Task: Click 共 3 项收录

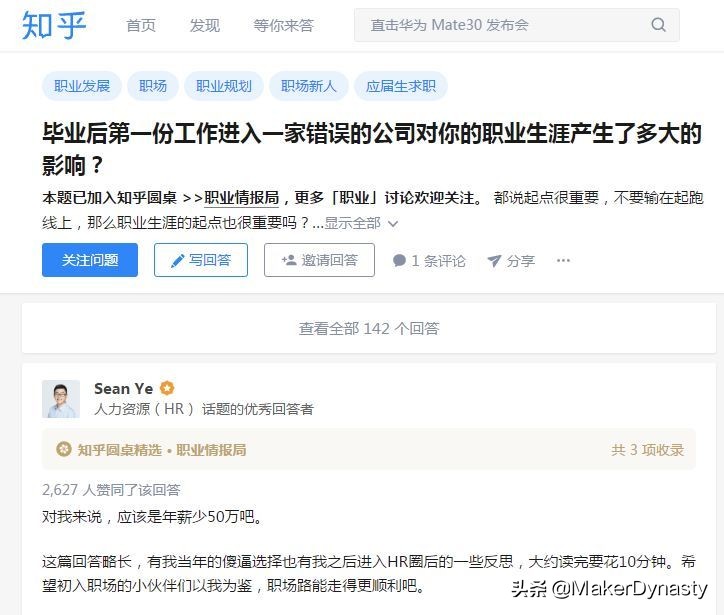Action: tap(647, 449)
